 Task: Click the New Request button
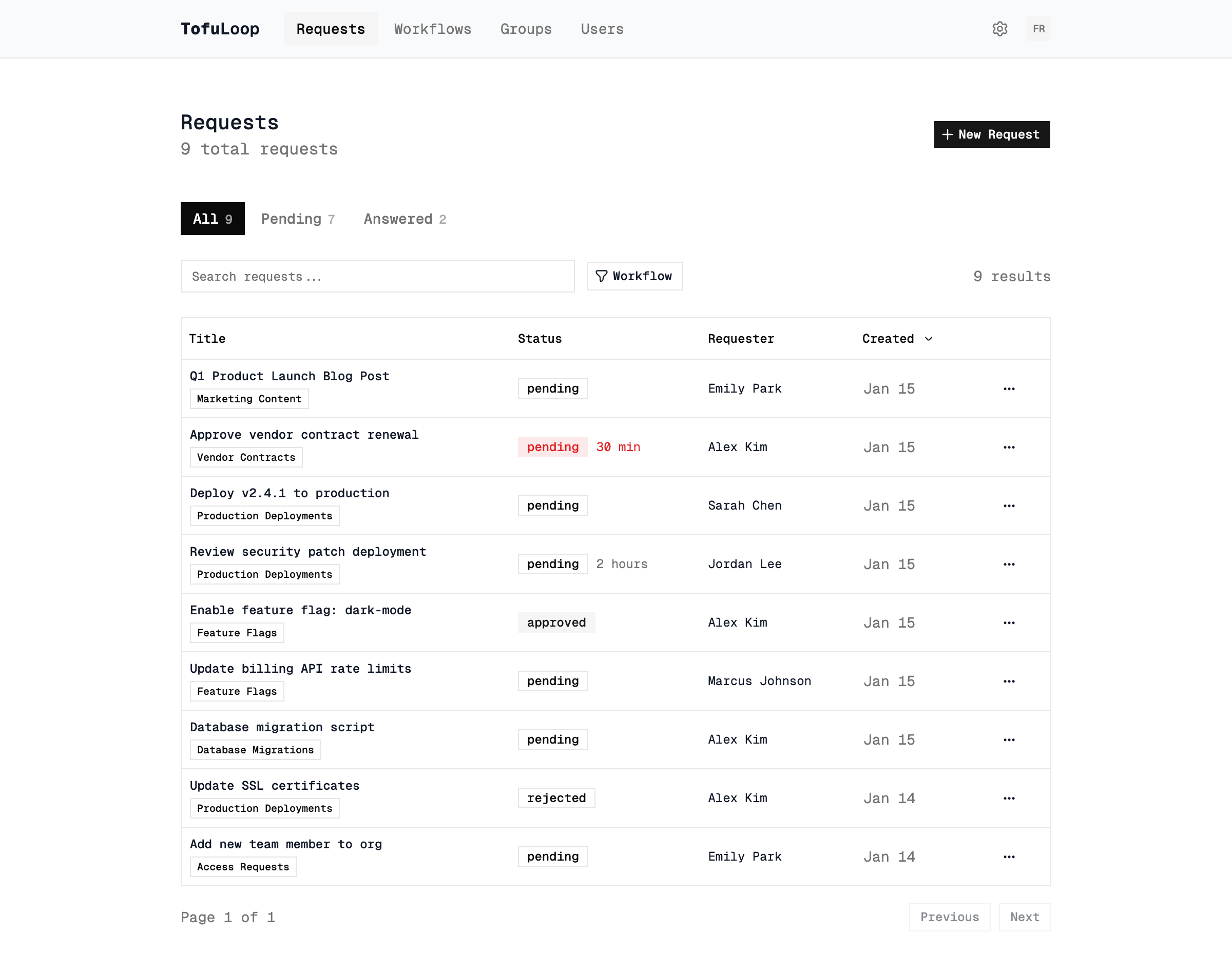tap(992, 134)
